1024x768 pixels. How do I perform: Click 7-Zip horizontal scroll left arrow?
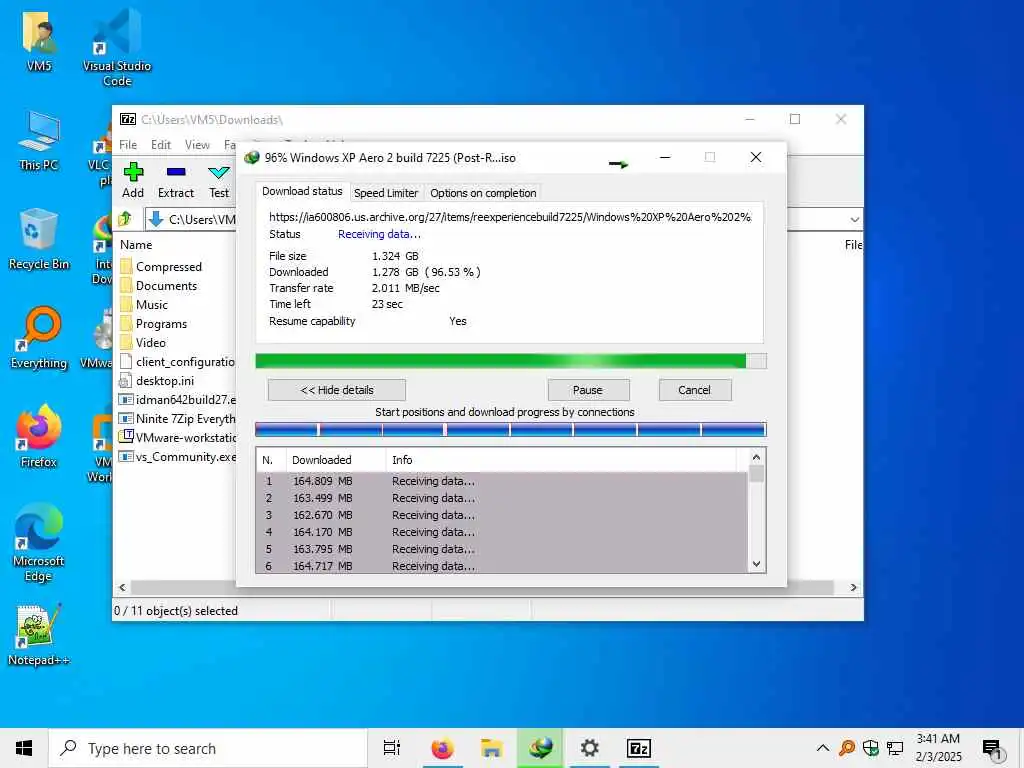pyautogui.click(x=122, y=587)
